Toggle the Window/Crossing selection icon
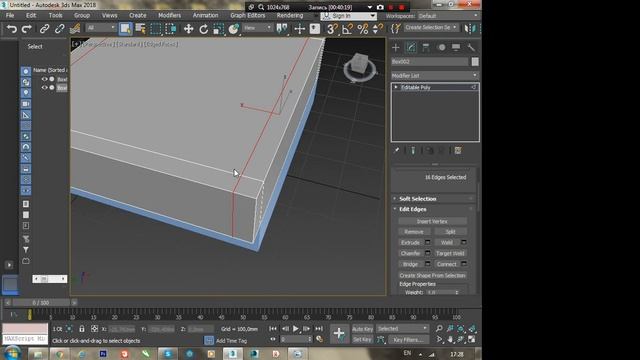The height and width of the screenshot is (360, 640). tap(171, 29)
